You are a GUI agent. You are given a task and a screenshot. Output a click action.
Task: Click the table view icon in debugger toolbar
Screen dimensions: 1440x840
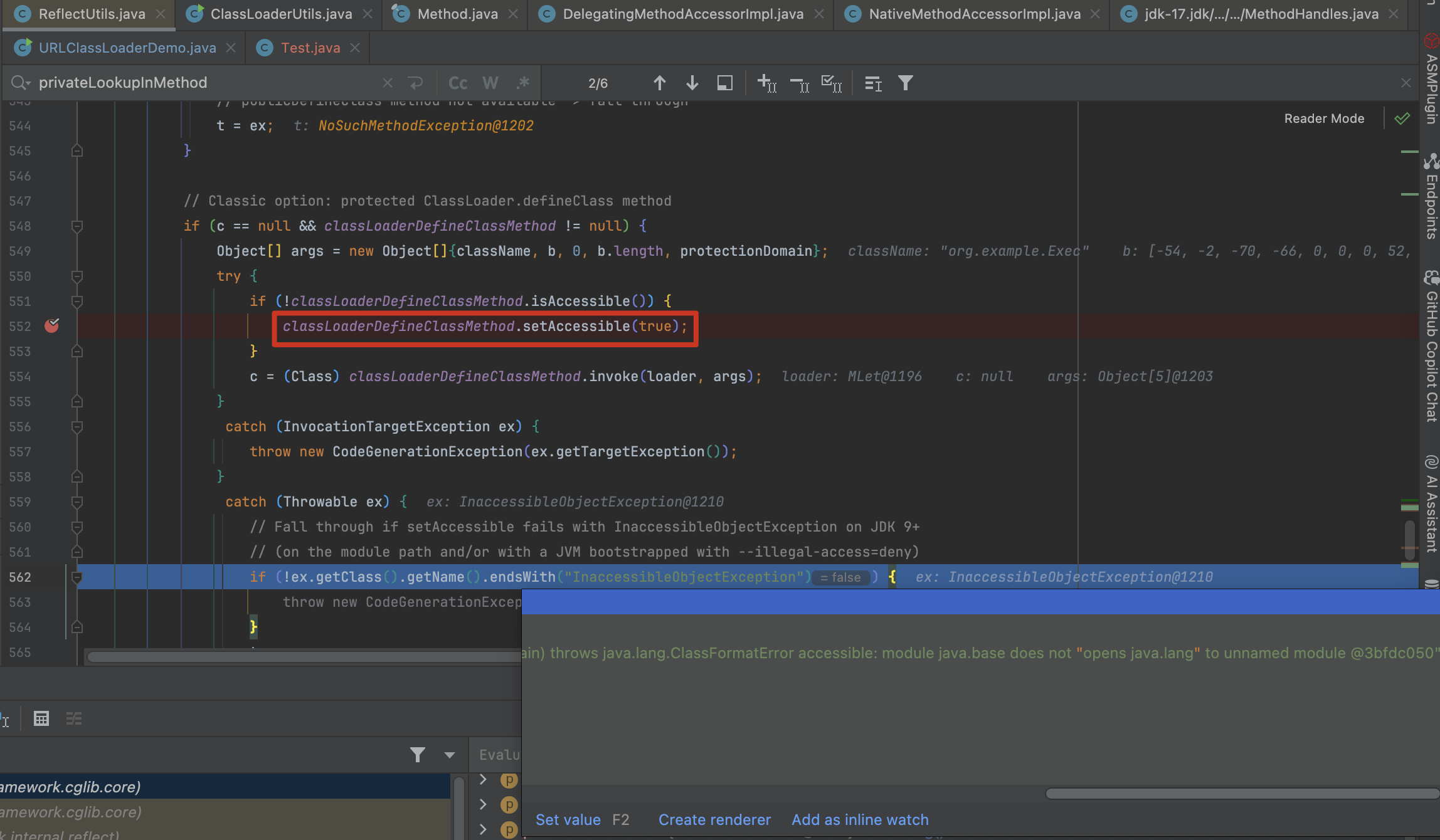[x=41, y=718]
